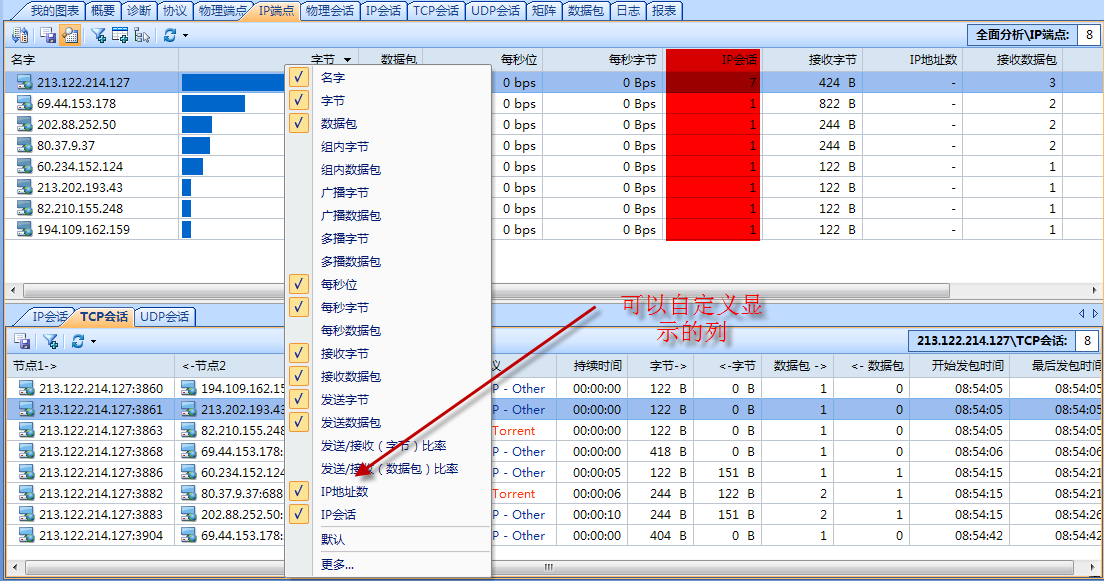The height and width of the screenshot is (581, 1104).
Task: Open the refresh interval dropdown arrow
Action: coord(184,35)
